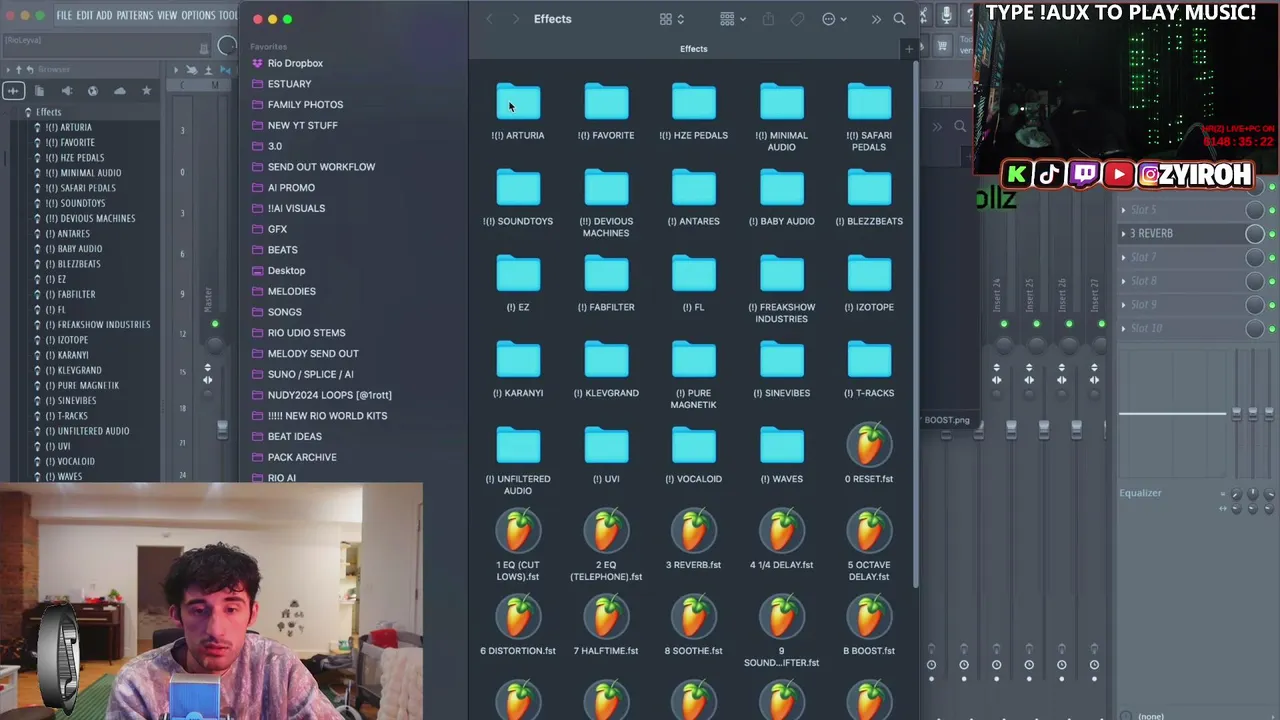Click the Finder tag icon

tap(797, 19)
